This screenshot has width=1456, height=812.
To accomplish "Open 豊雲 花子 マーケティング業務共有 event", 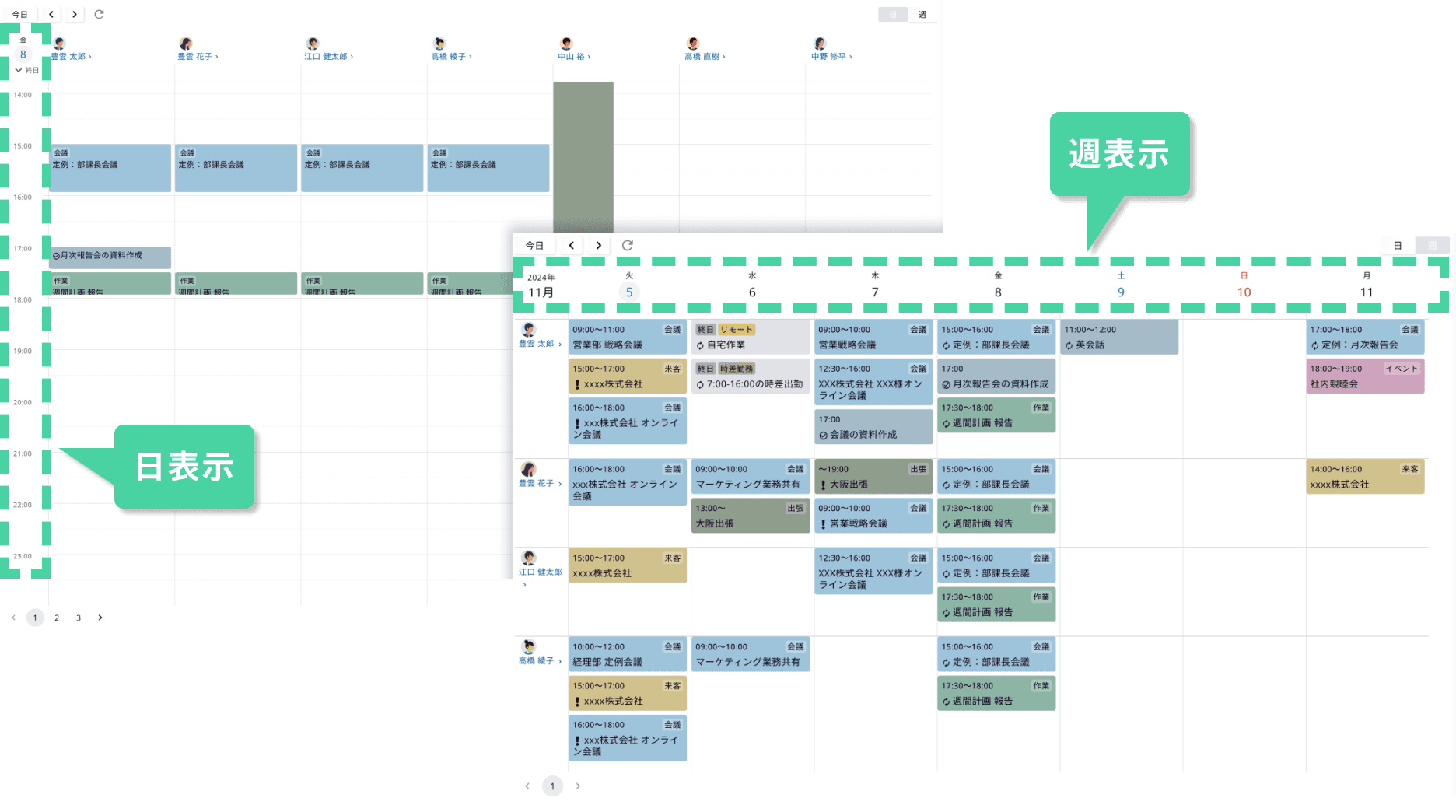I will [x=751, y=477].
